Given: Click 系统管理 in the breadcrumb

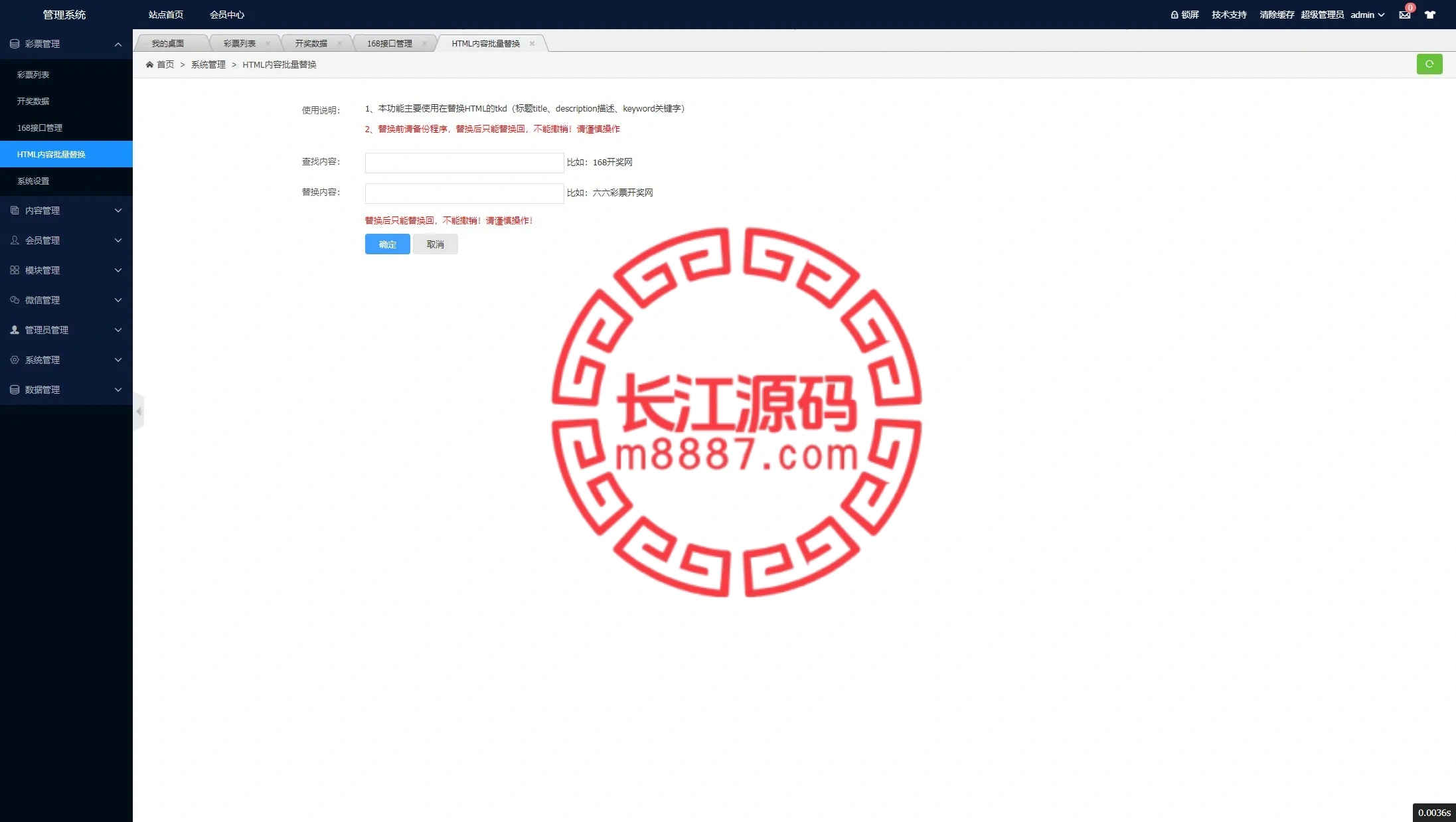Looking at the screenshot, I should [x=208, y=64].
